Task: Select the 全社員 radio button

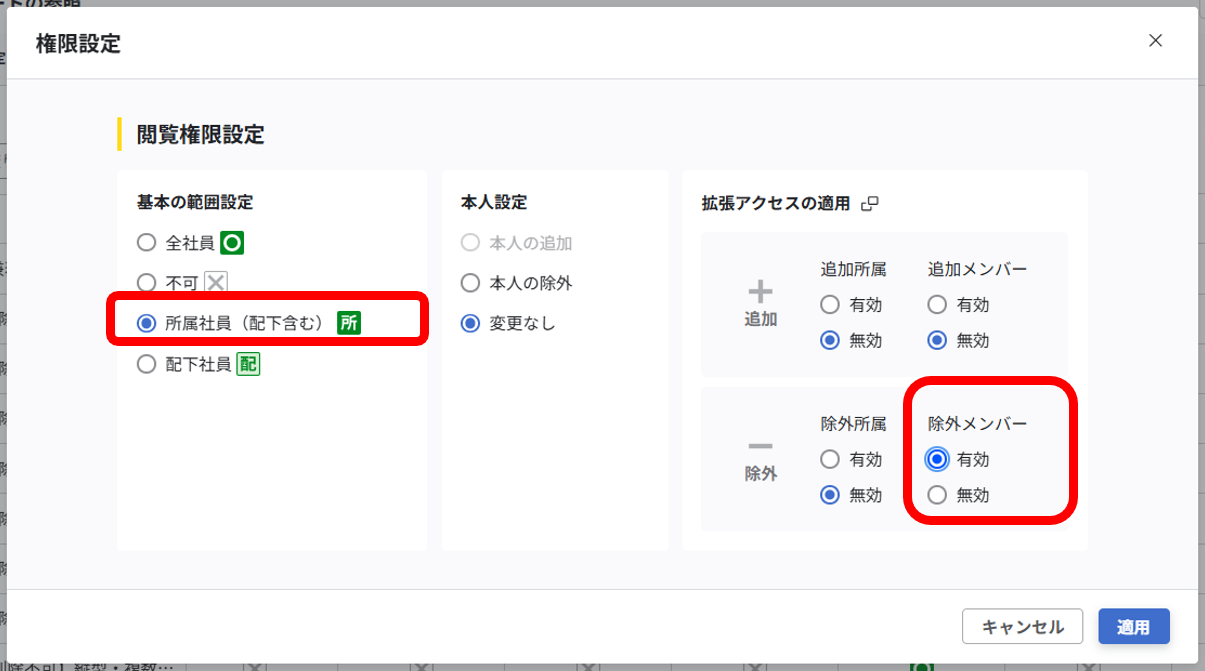Action: point(147,242)
